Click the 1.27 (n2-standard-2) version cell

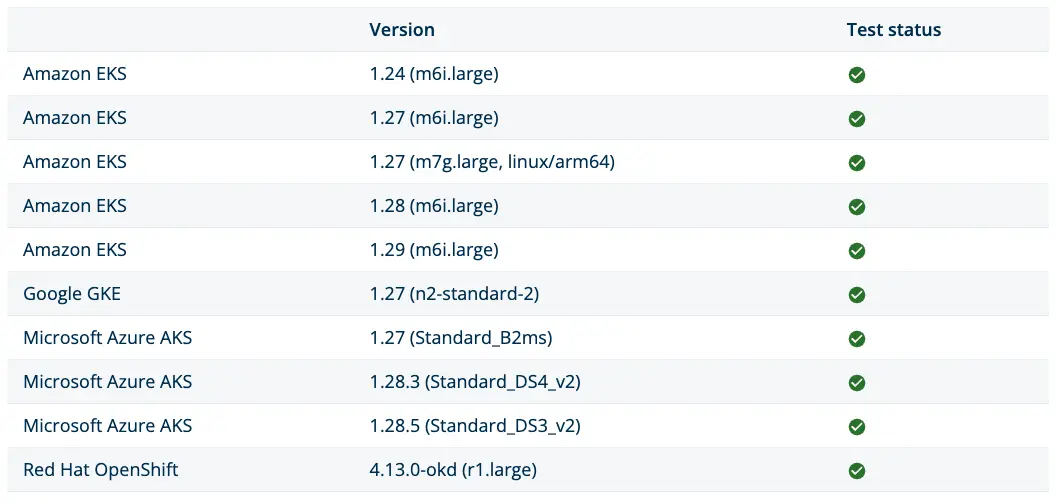(x=454, y=294)
